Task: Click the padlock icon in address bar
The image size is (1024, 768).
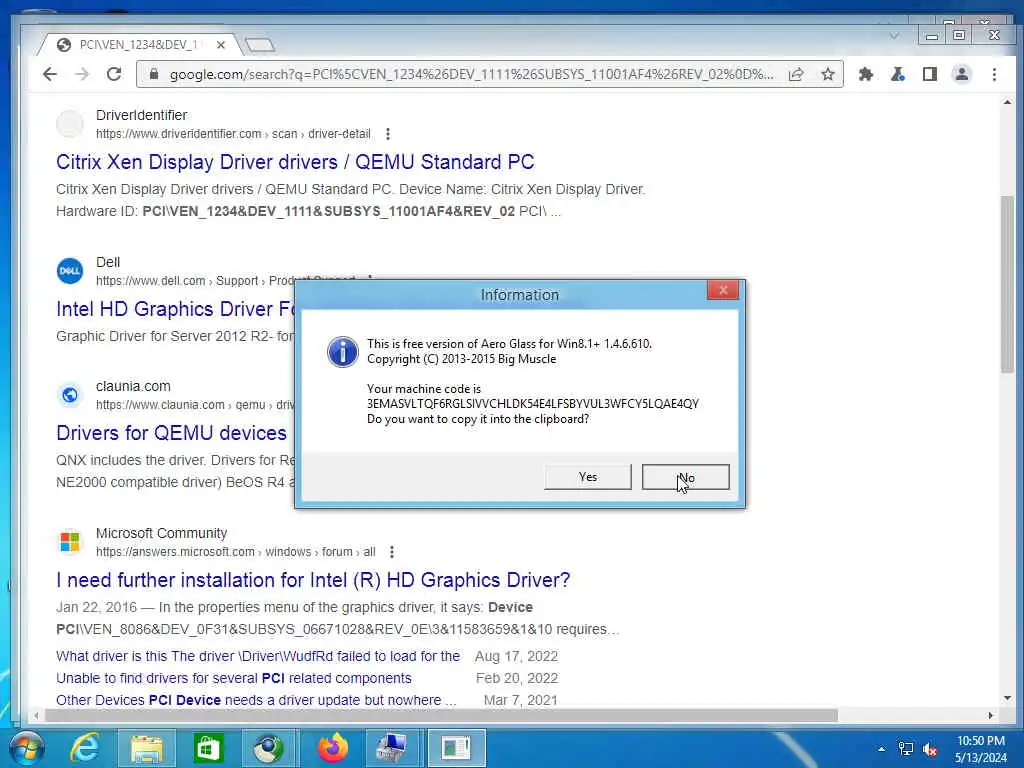Action: 153,74
